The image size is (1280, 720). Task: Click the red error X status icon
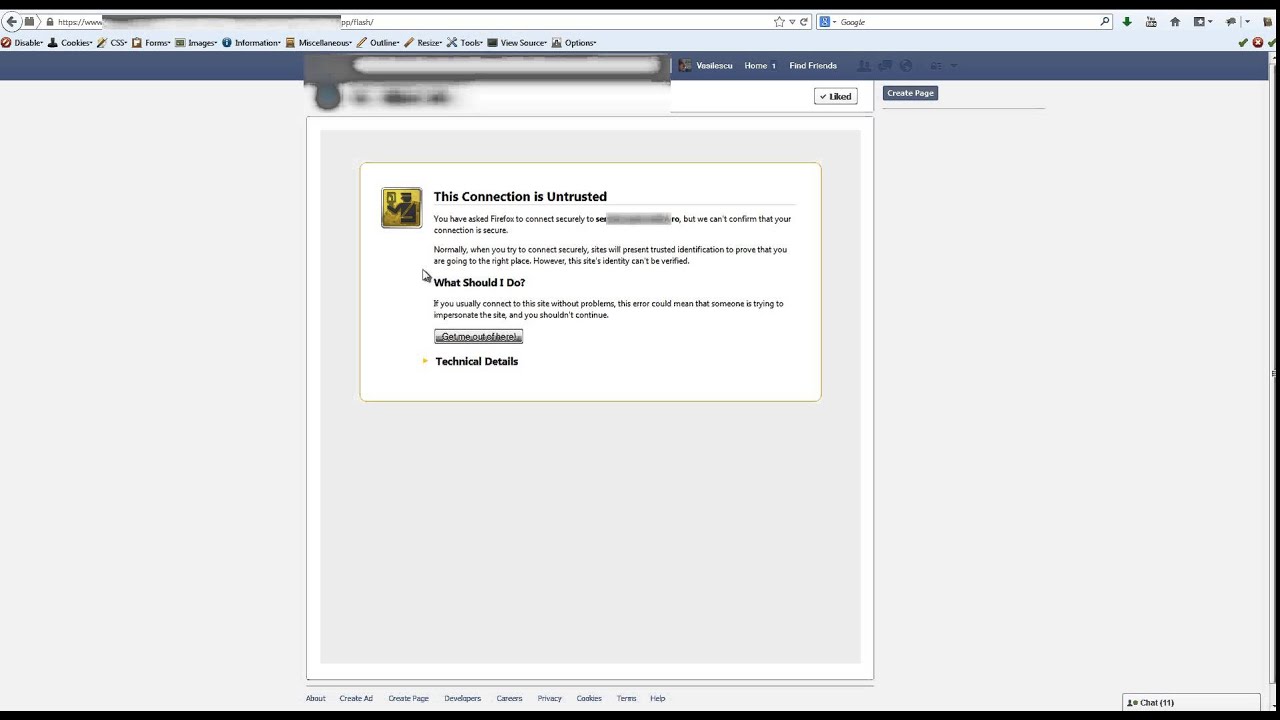click(1258, 43)
